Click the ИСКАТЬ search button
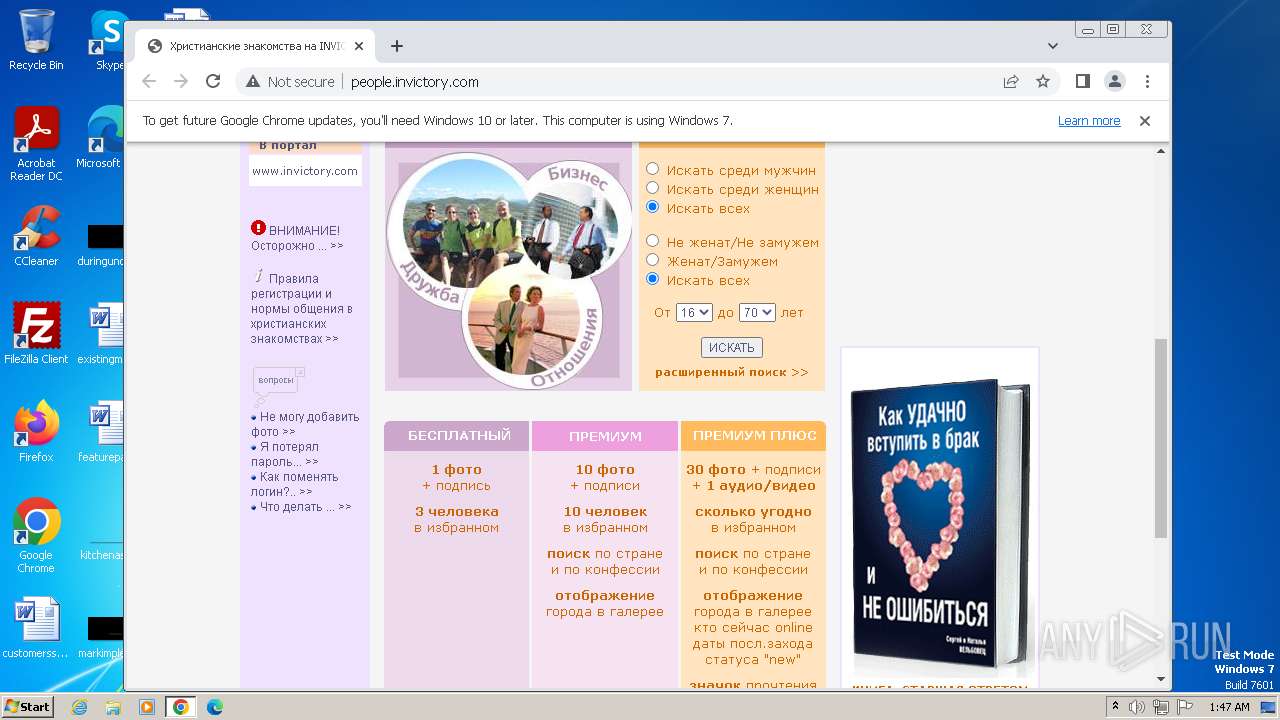Image resolution: width=1280 pixels, height=720 pixels. pyautogui.click(x=731, y=347)
